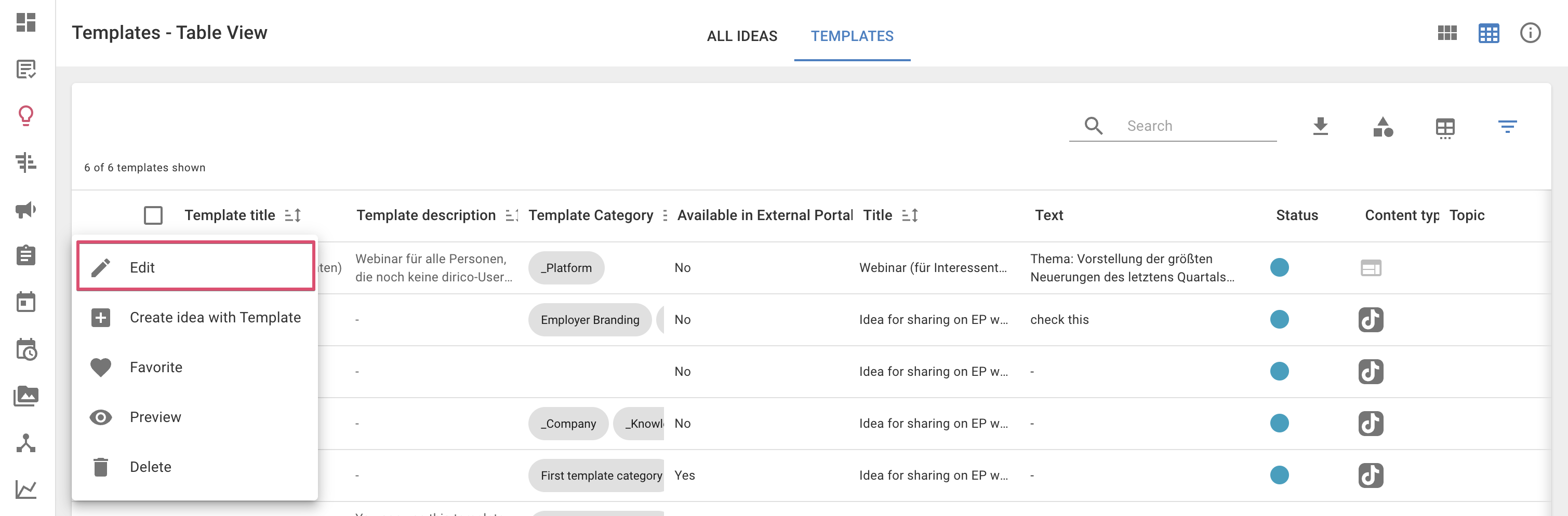Click the TikTok icon in First template category row
1568x516 pixels.
1370,475
